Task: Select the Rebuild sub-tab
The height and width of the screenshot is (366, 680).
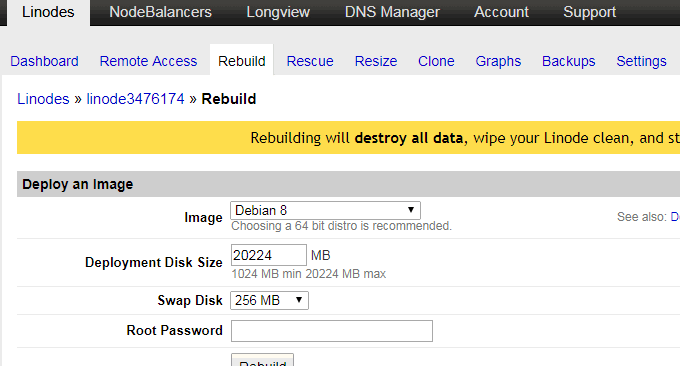Action: [242, 61]
